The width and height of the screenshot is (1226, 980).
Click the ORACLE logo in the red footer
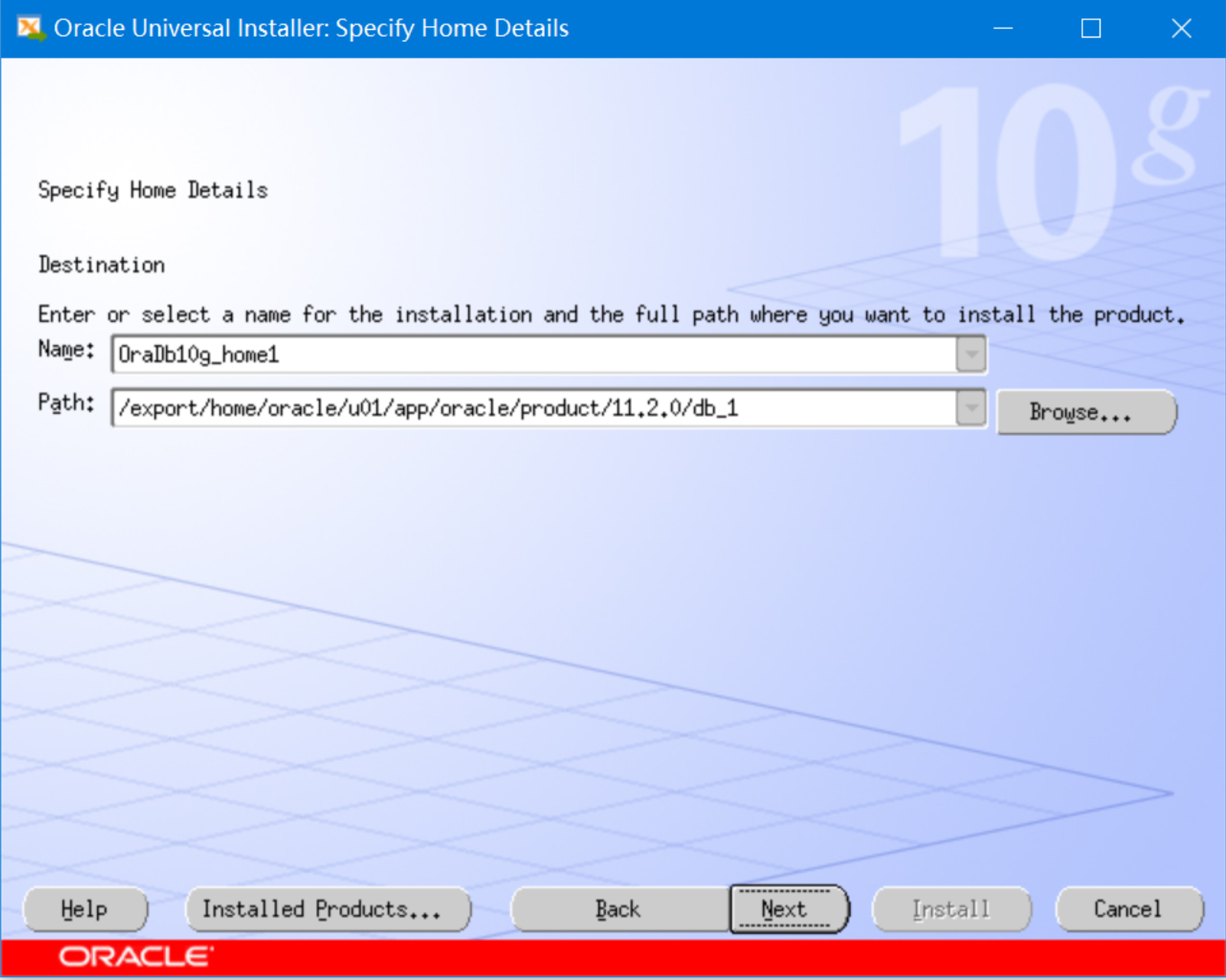point(136,957)
